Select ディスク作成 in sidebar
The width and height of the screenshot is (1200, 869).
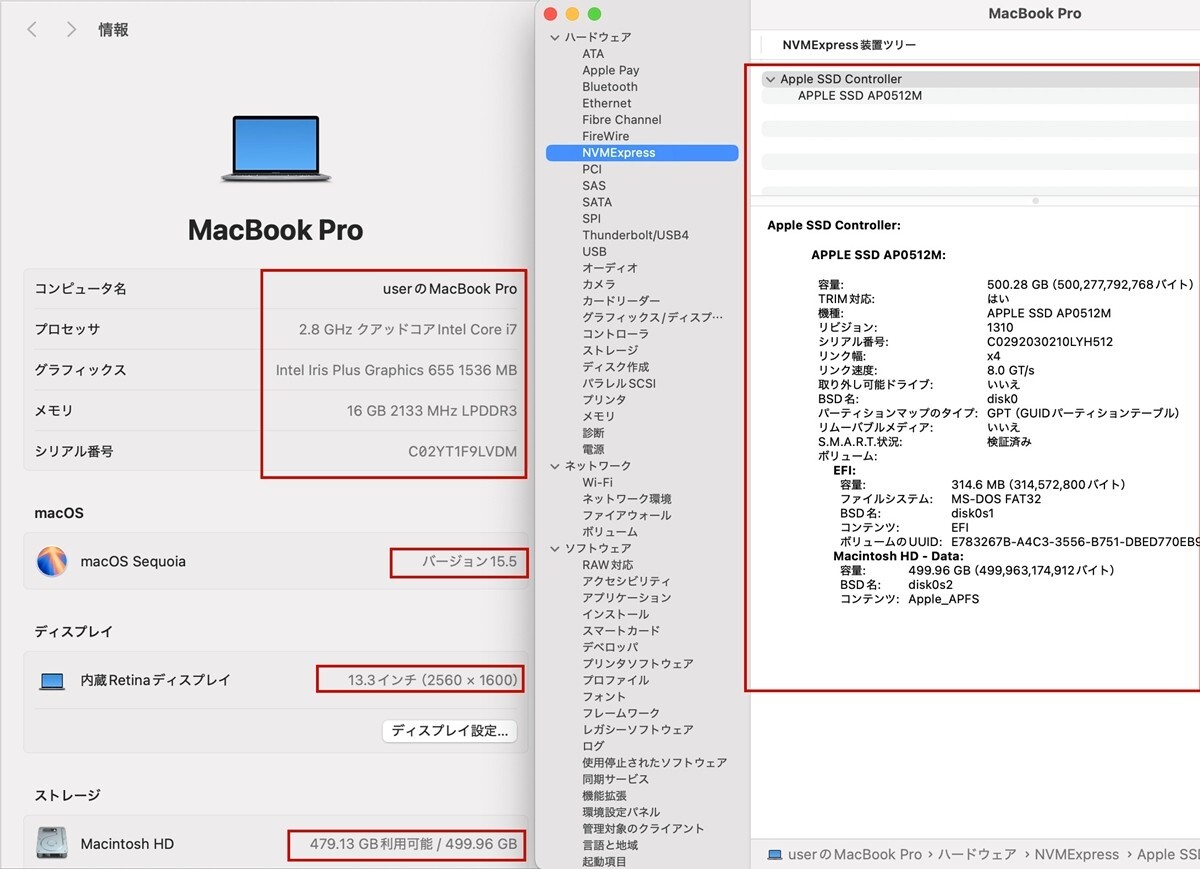click(615, 367)
